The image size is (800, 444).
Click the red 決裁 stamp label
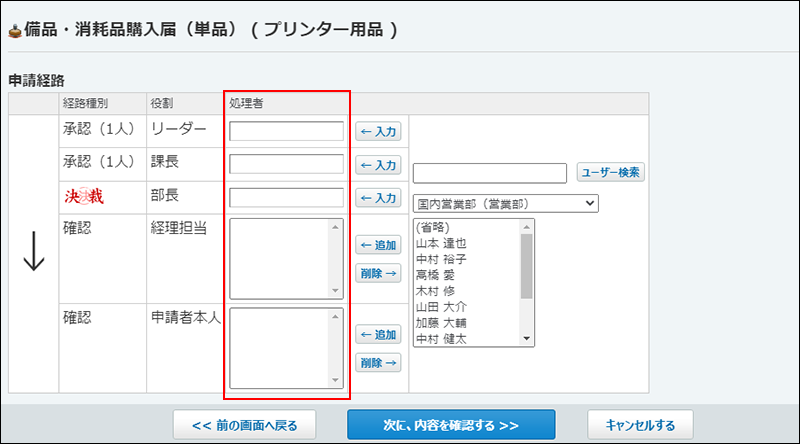[x=84, y=196]
